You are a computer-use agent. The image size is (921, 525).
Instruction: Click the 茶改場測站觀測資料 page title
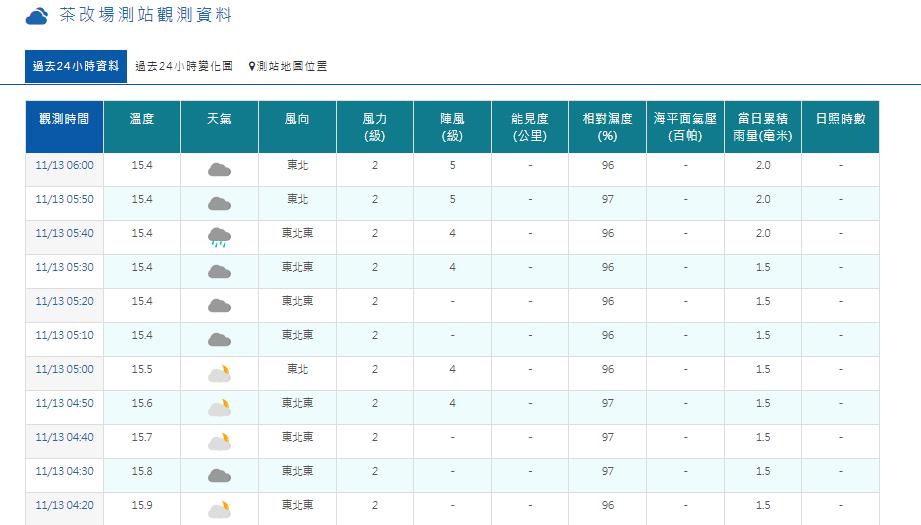[146, 15]
